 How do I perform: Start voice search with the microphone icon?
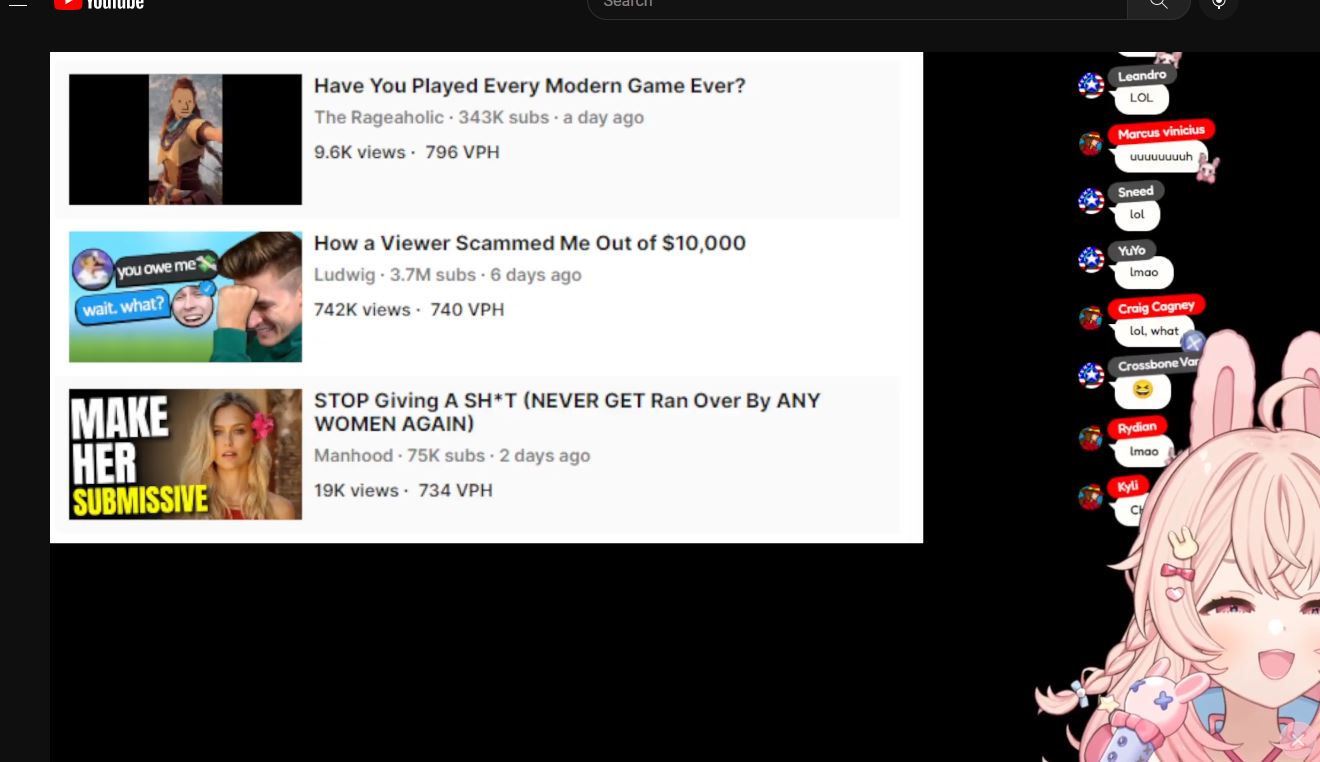coord(1219,5)
